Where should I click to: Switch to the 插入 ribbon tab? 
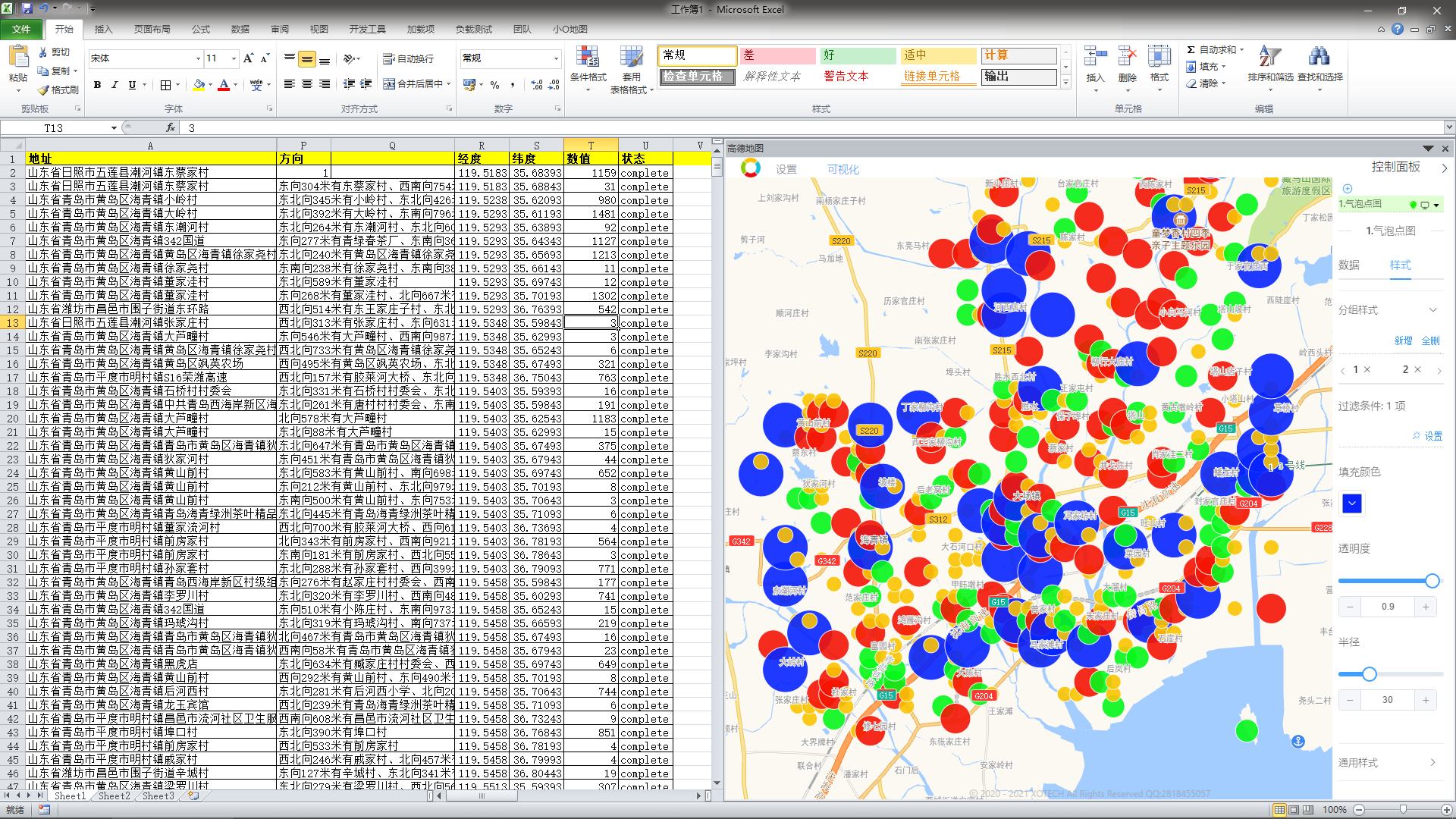pyautogui.click(x=103, y=29)
